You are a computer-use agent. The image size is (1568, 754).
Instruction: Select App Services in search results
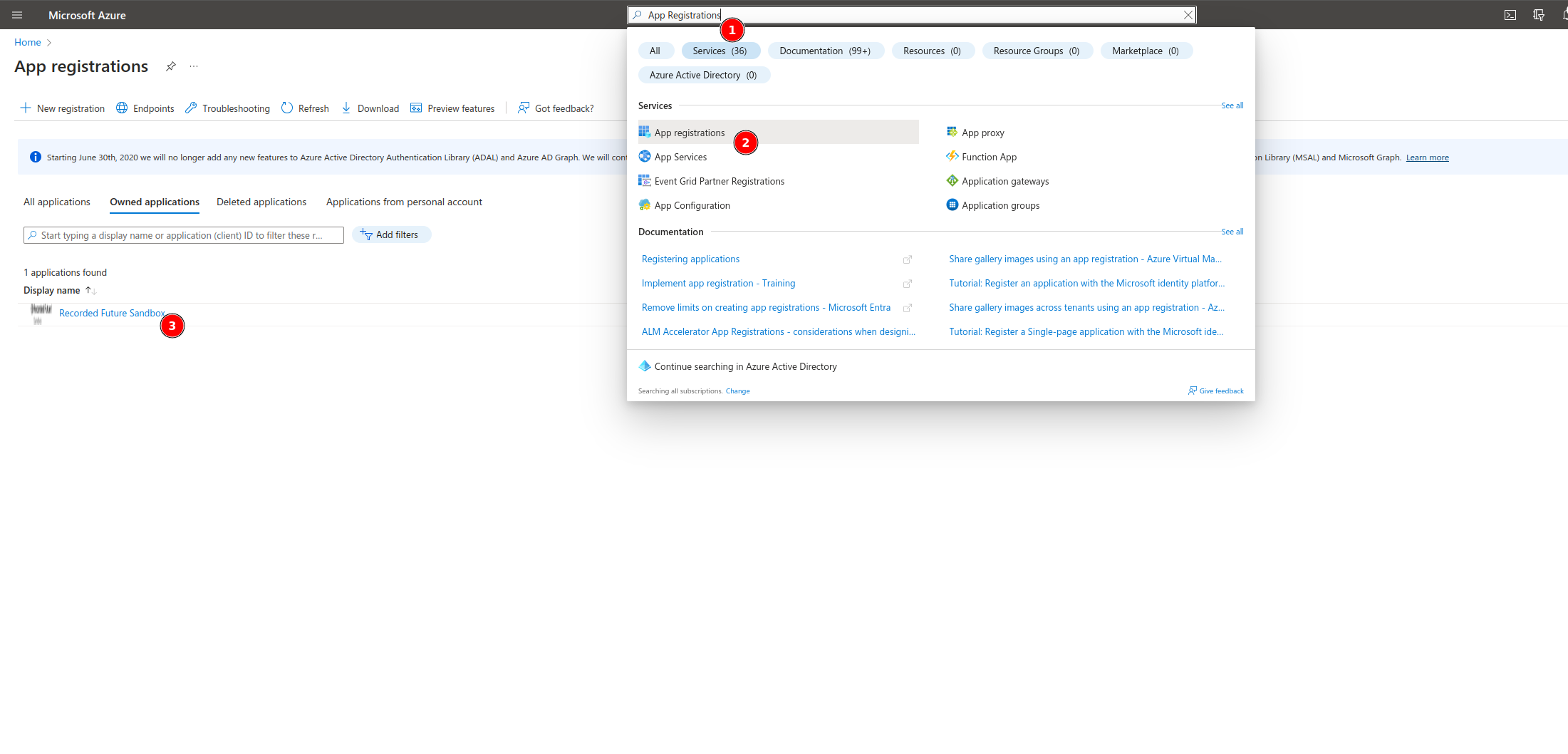[680, 157]
